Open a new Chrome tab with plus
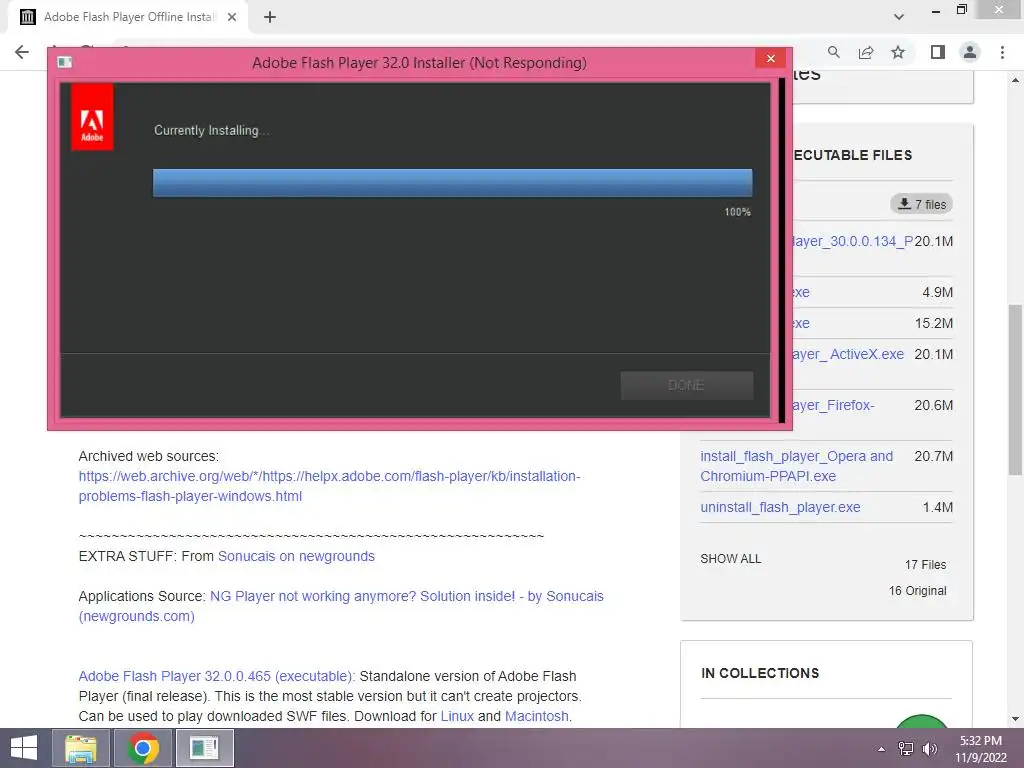This screenshot has height=768, width=1024. pyautogui.click(x=270, y=17)
